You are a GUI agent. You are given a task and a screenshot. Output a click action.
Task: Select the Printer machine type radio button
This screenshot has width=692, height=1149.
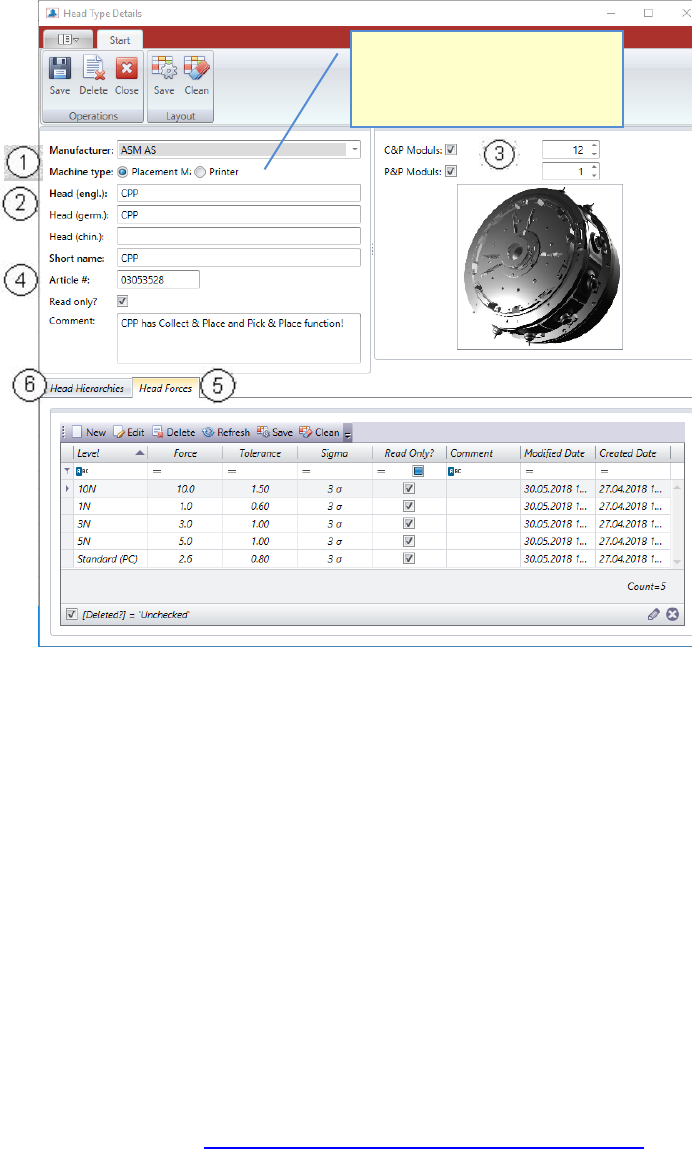(x=200, y=171)
